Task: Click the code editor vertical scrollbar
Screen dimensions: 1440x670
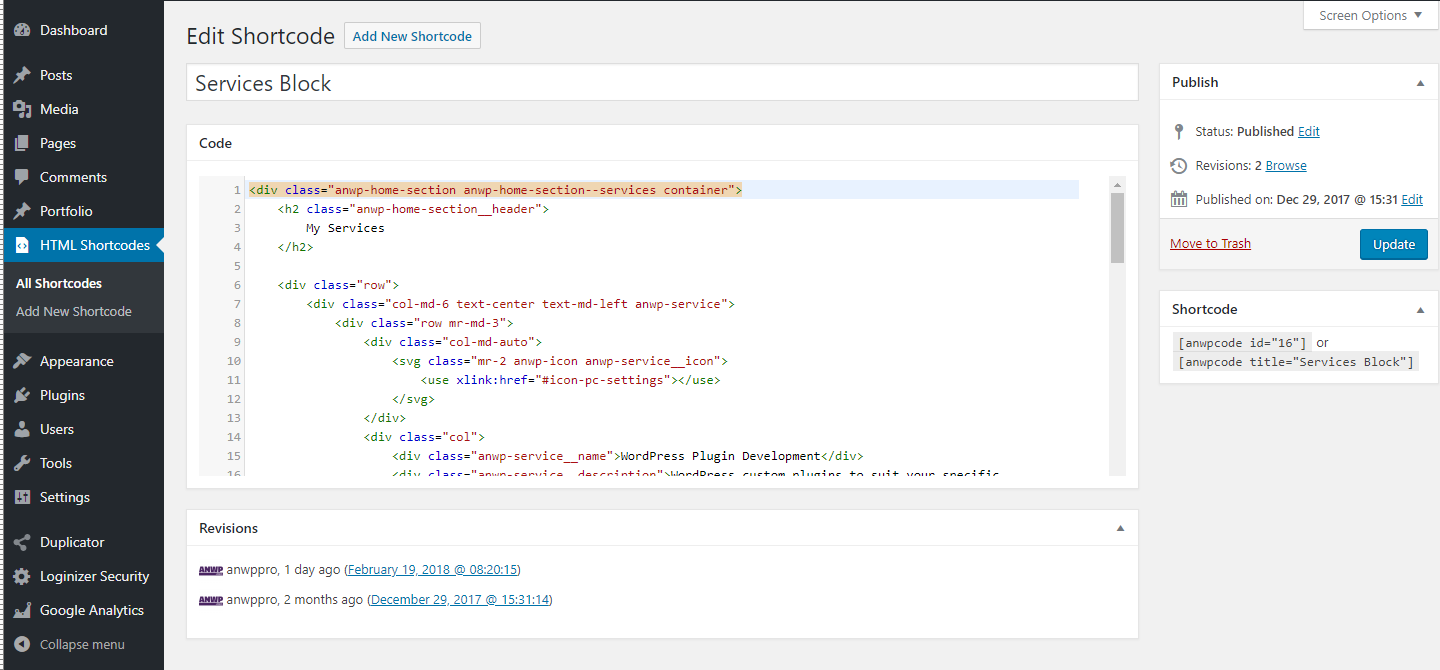Action: coord(1117,228)
